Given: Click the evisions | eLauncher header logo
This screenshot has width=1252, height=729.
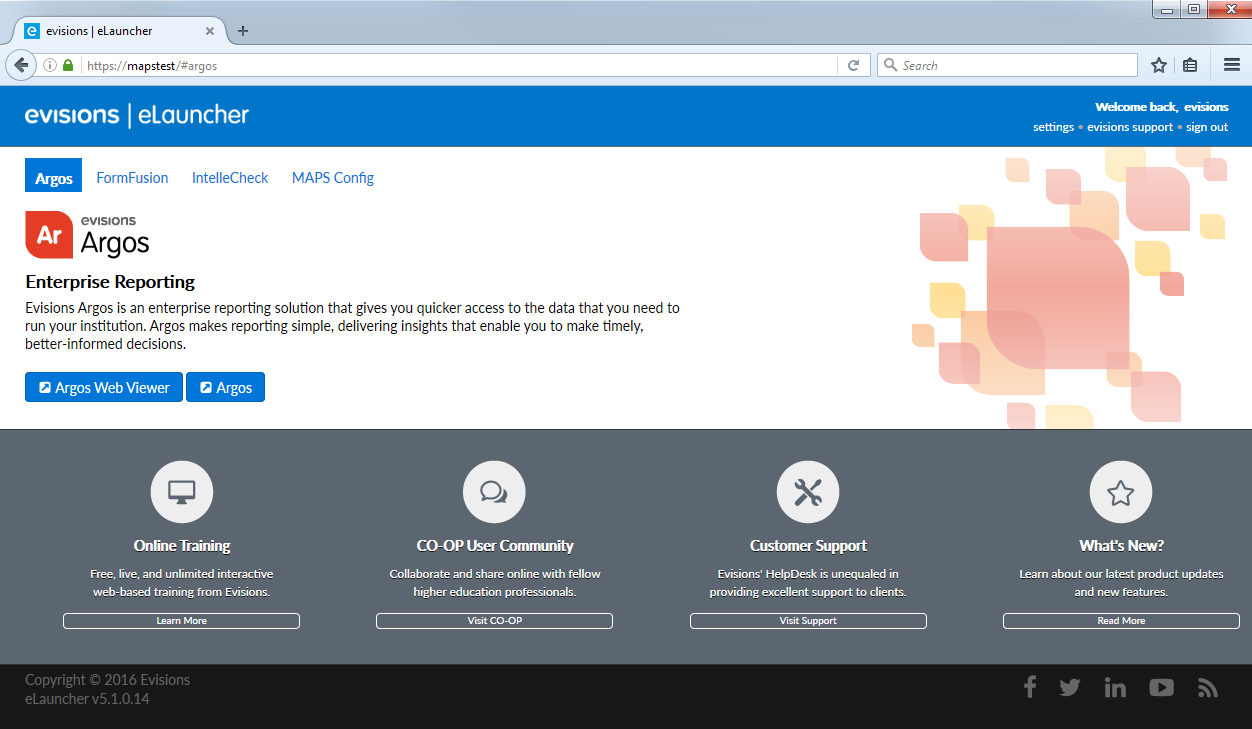Looking at the screenshot, I should pos(137,115).
